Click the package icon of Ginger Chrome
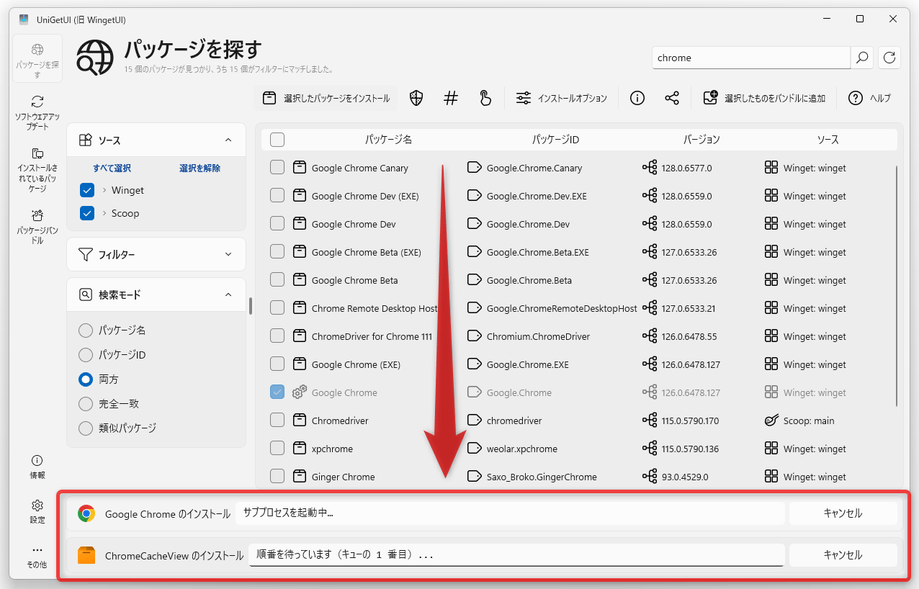Viewport: 919px width, 589px height. pos(299,476)
